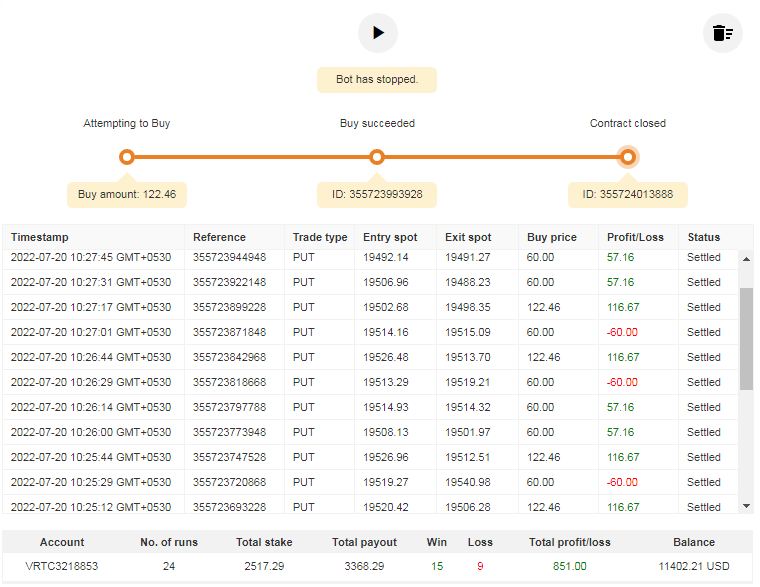Click the 'ID: 355723993928' tooltip
Image resolution: width=760 pixels, height=587 pixels.
(377, 194)
